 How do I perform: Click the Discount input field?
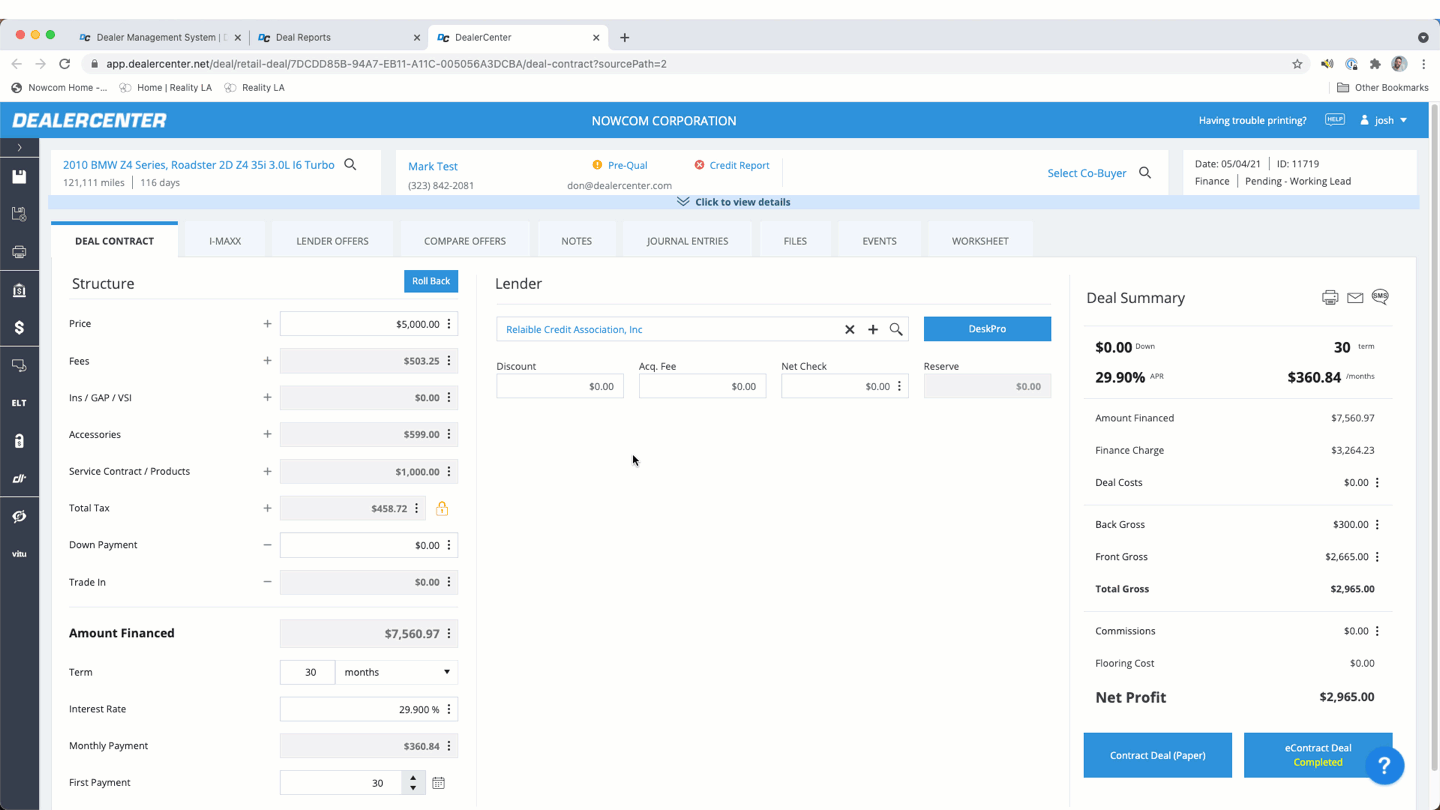tap(560, 386)
